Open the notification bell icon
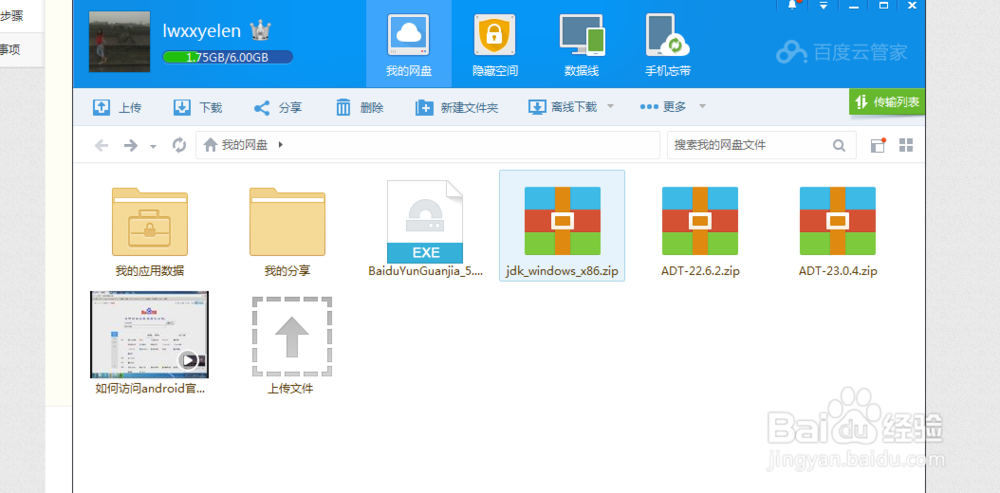The width and height of the screenshot is (1000, 493). pos(792,5)
